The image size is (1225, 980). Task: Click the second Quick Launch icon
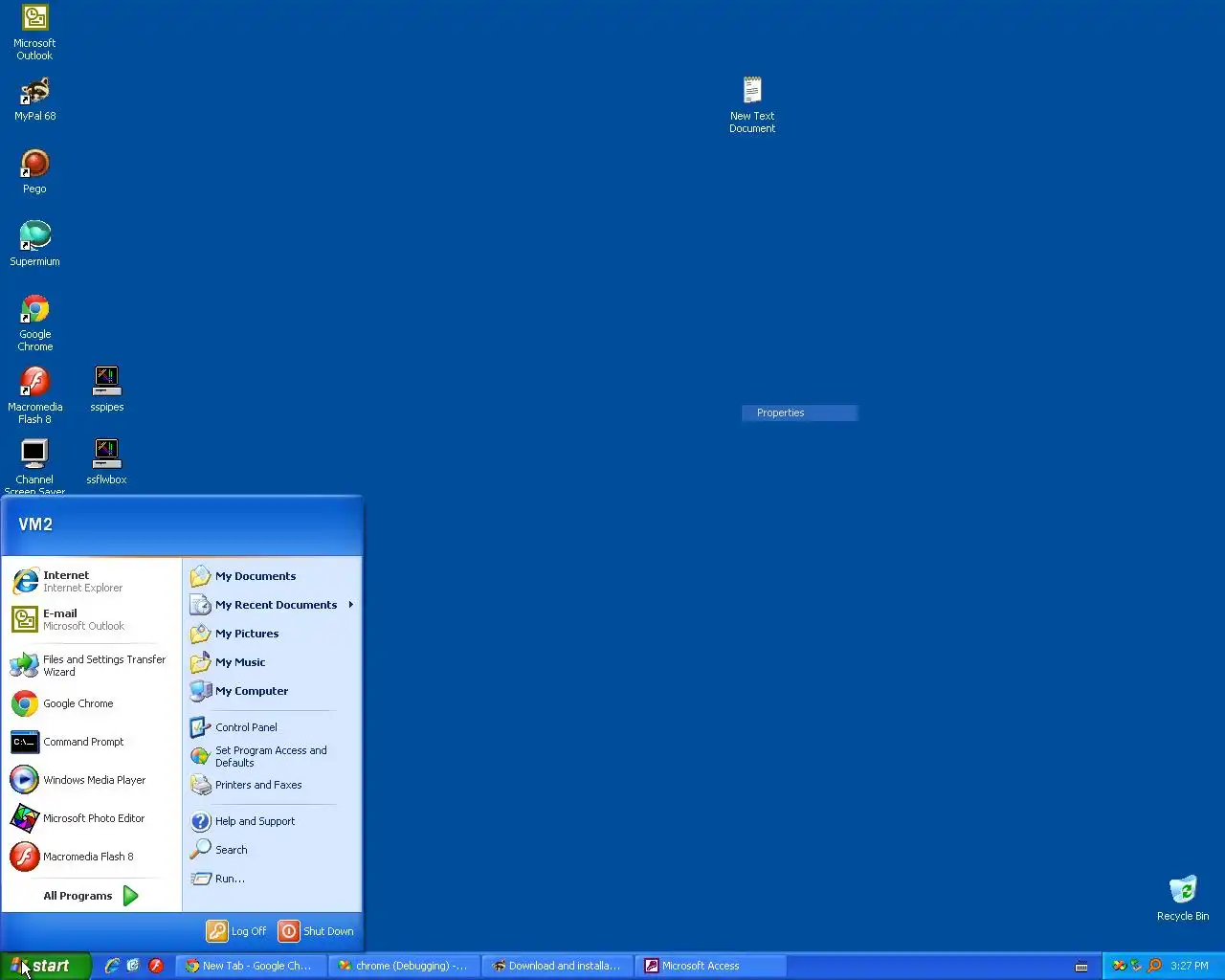(x=133, y=966)
